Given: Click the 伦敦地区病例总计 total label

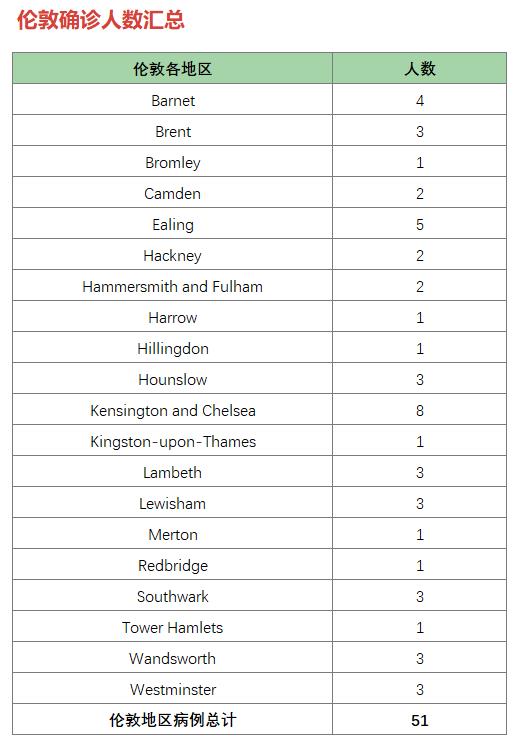Looking at the screenshot, I should pyautogui.click(x=173, y=720).
